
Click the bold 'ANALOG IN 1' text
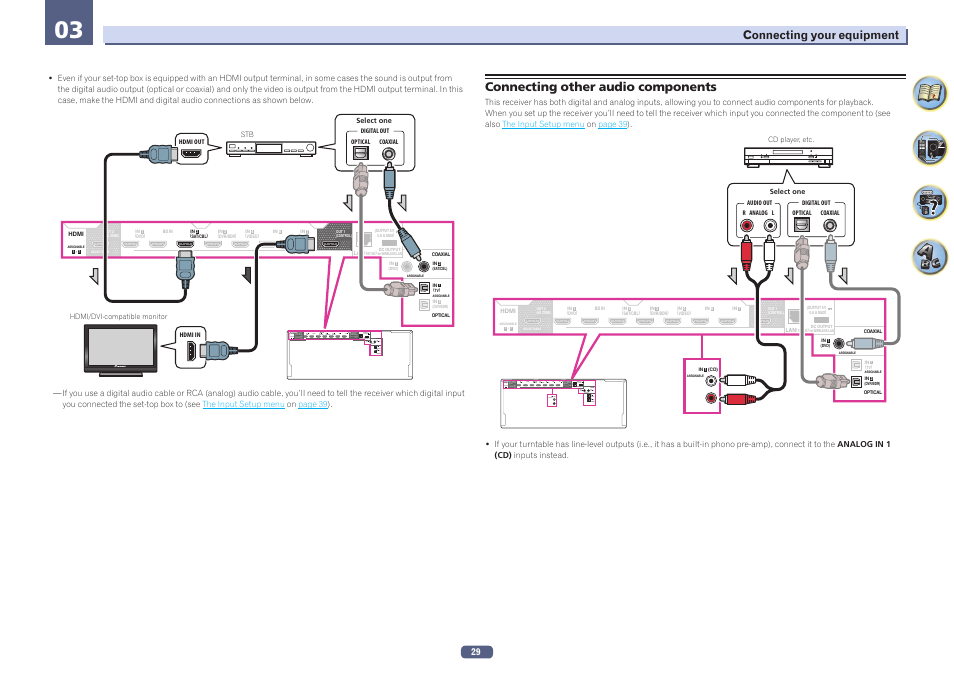(863, 444)
